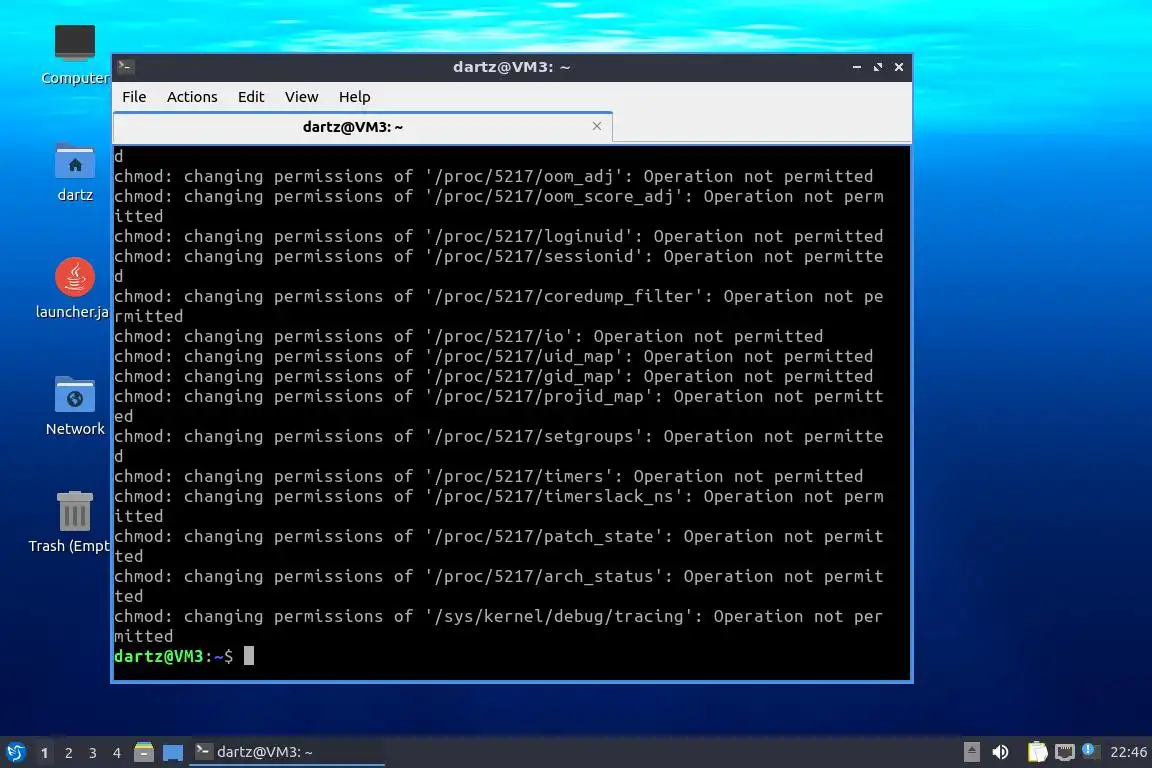The width and height of the screenshot is (1152, 768).
Task: Open the File menu in the terminal
Action: click(134, 97)
